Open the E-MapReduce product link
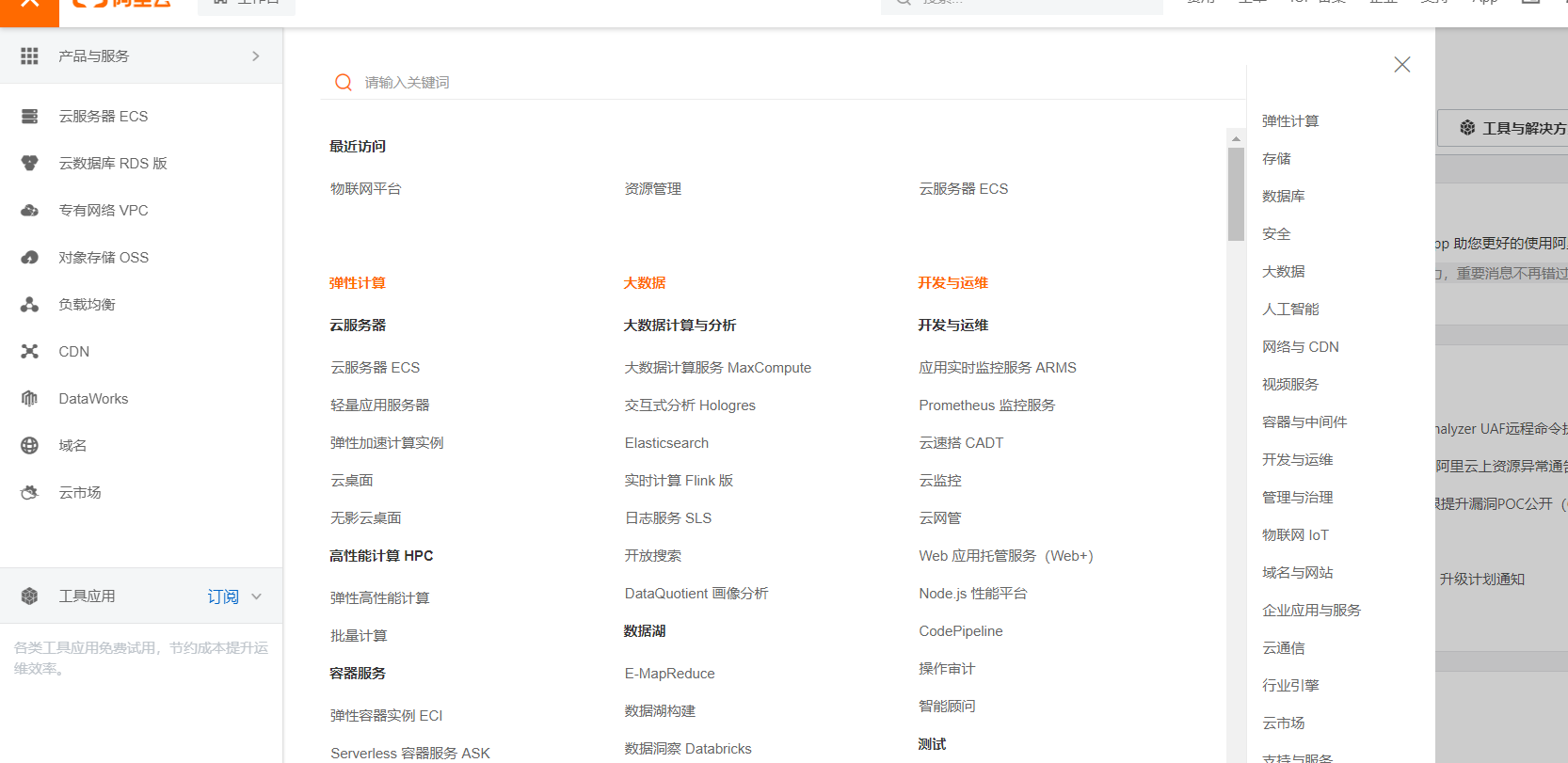The height and width of the screenshot is (763, 1568). pyautogui.click(x=670, y=674)
